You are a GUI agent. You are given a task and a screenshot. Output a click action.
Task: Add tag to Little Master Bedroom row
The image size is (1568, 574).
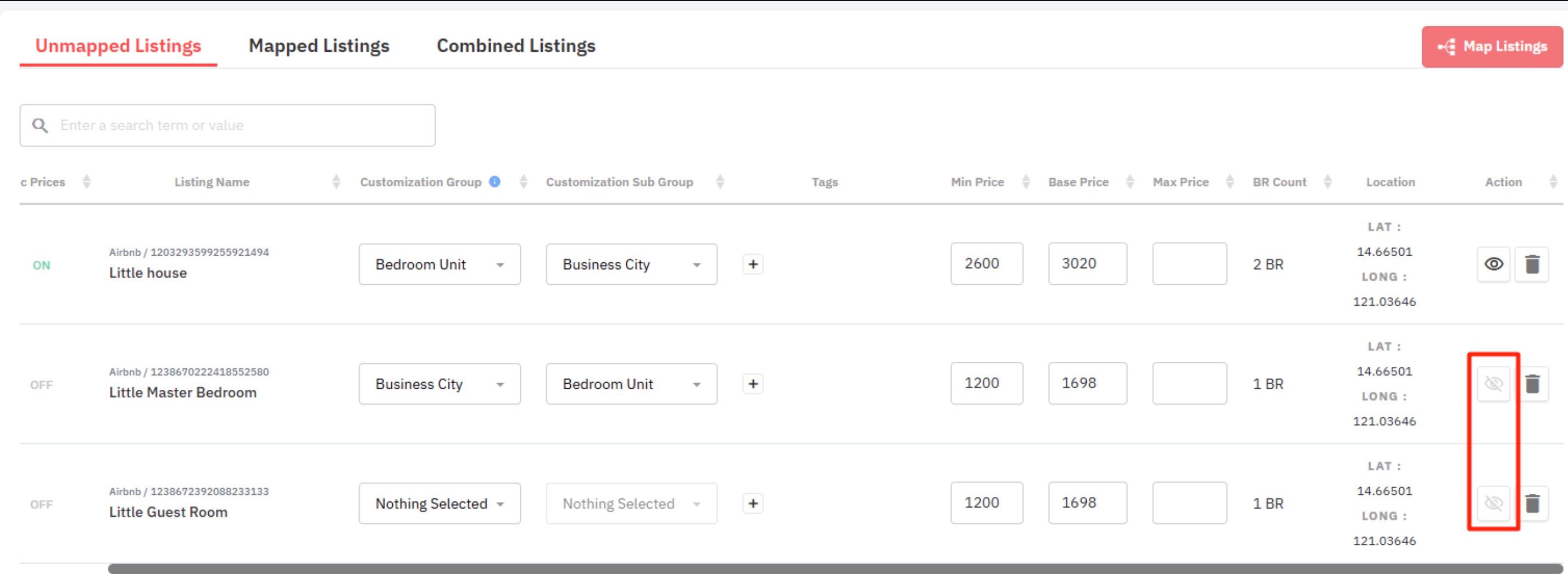(x=753, y=384)
